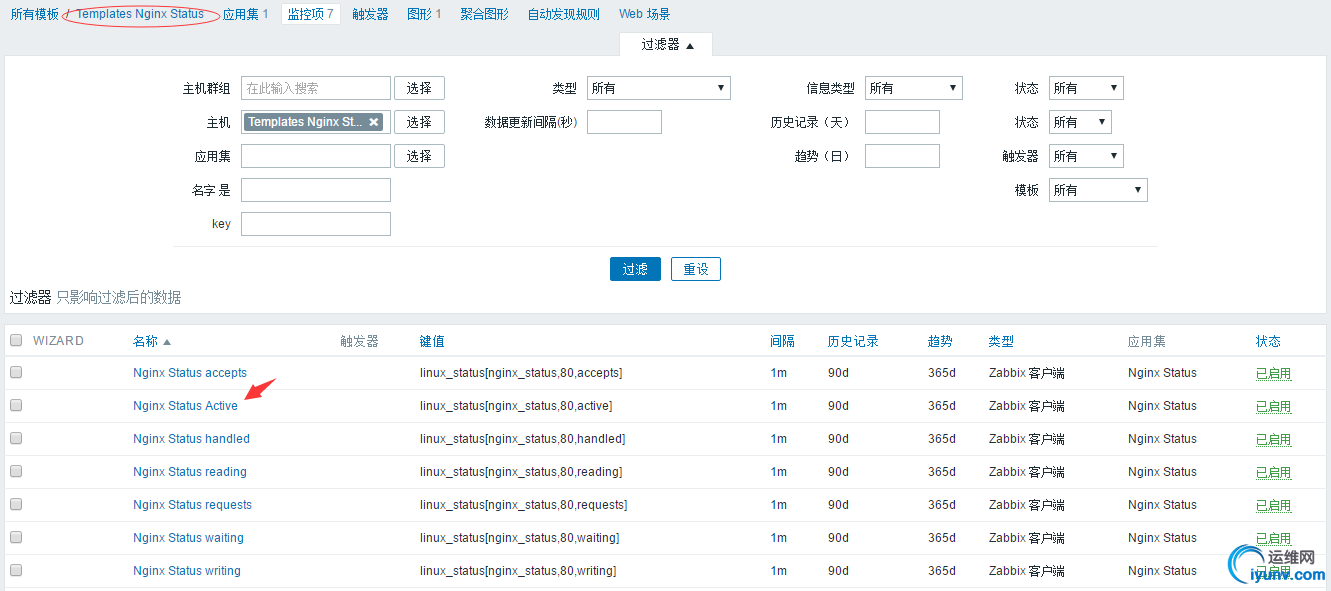The image size is (1331, 591).
Task: Check the Nginx Status accepts row checkbox
Action: [x=16, y=373]
